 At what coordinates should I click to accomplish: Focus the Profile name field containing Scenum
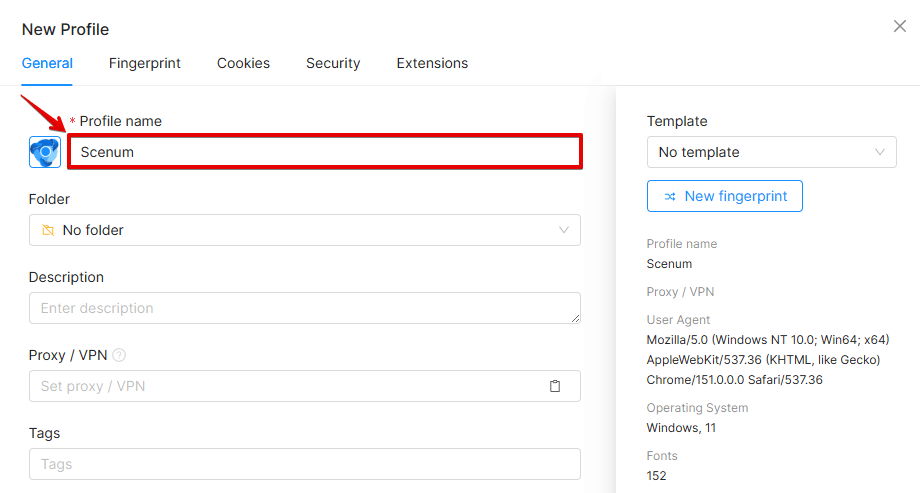325,152
